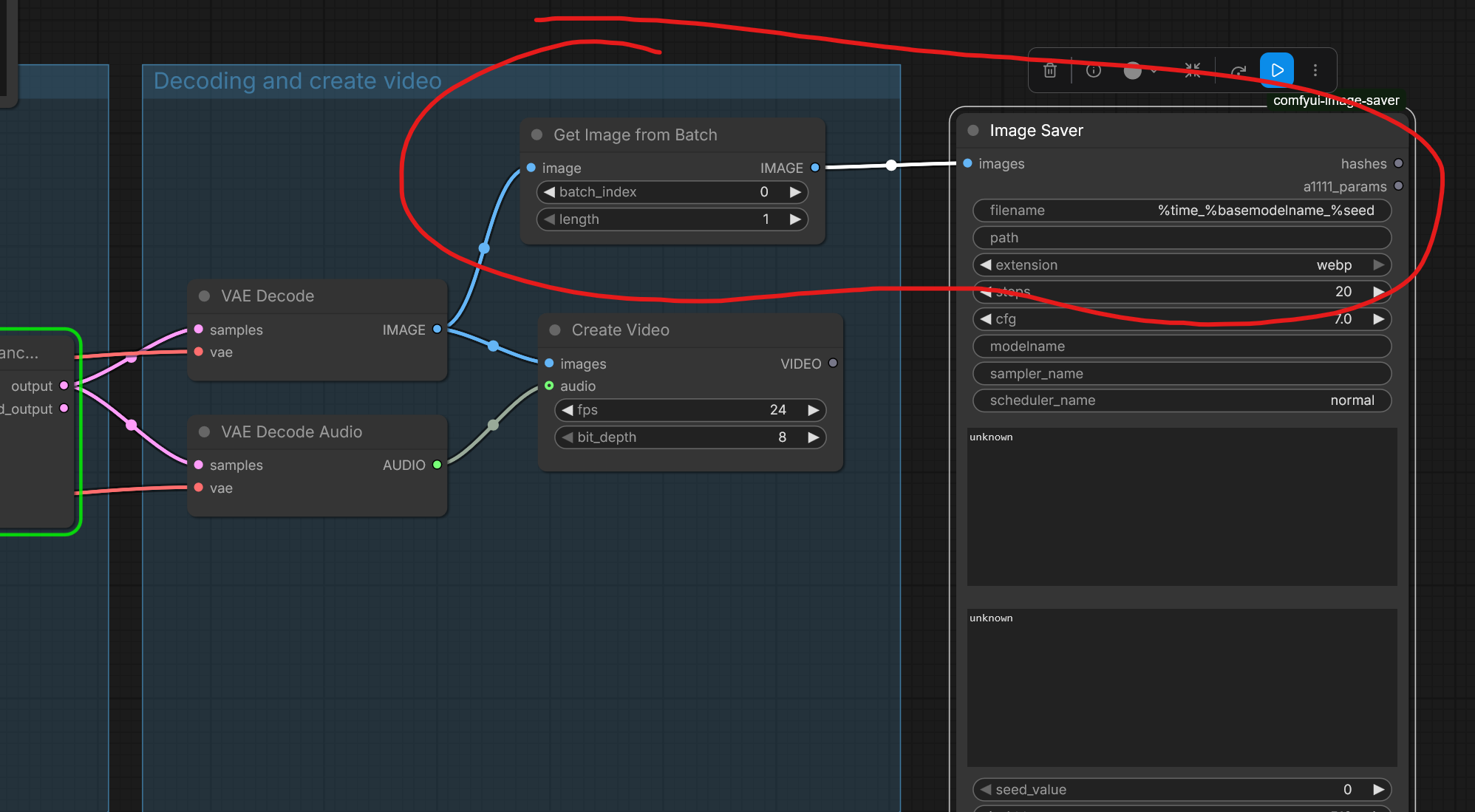The width and height of the screenshot is (1475, 812).
Task: Open node info from the toolbar
Action: [1094, 70]
